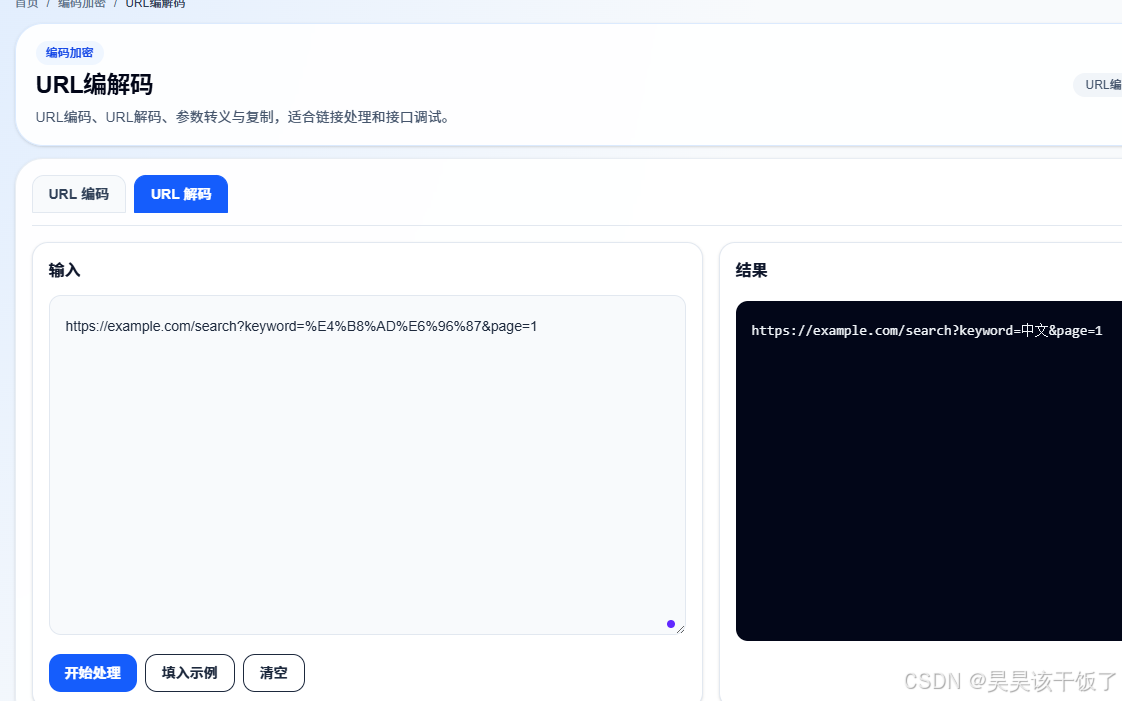Click the purple dot in the textarea

point(670,624)
